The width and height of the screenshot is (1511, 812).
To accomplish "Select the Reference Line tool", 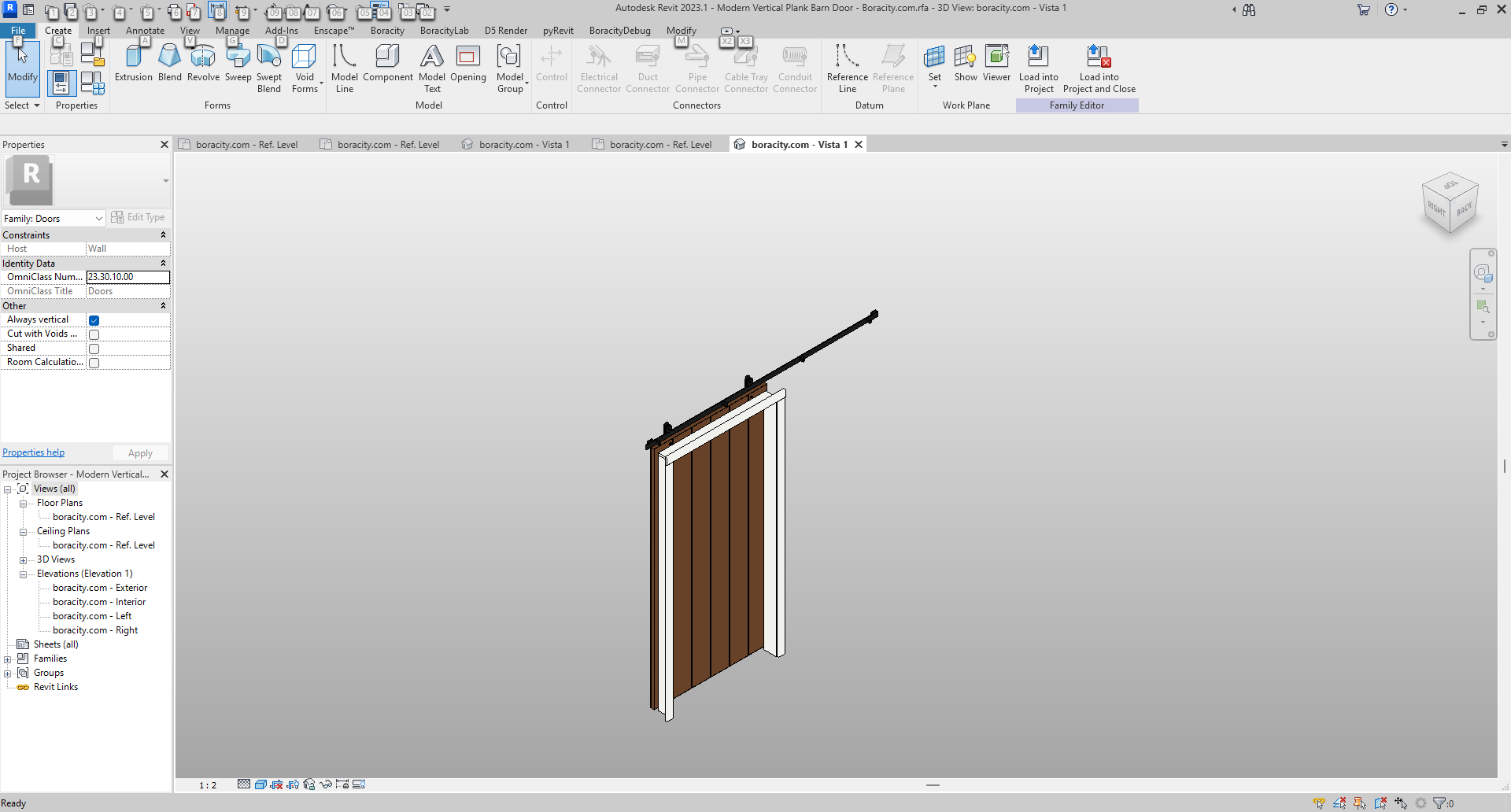I will click(x=848, y=68).
